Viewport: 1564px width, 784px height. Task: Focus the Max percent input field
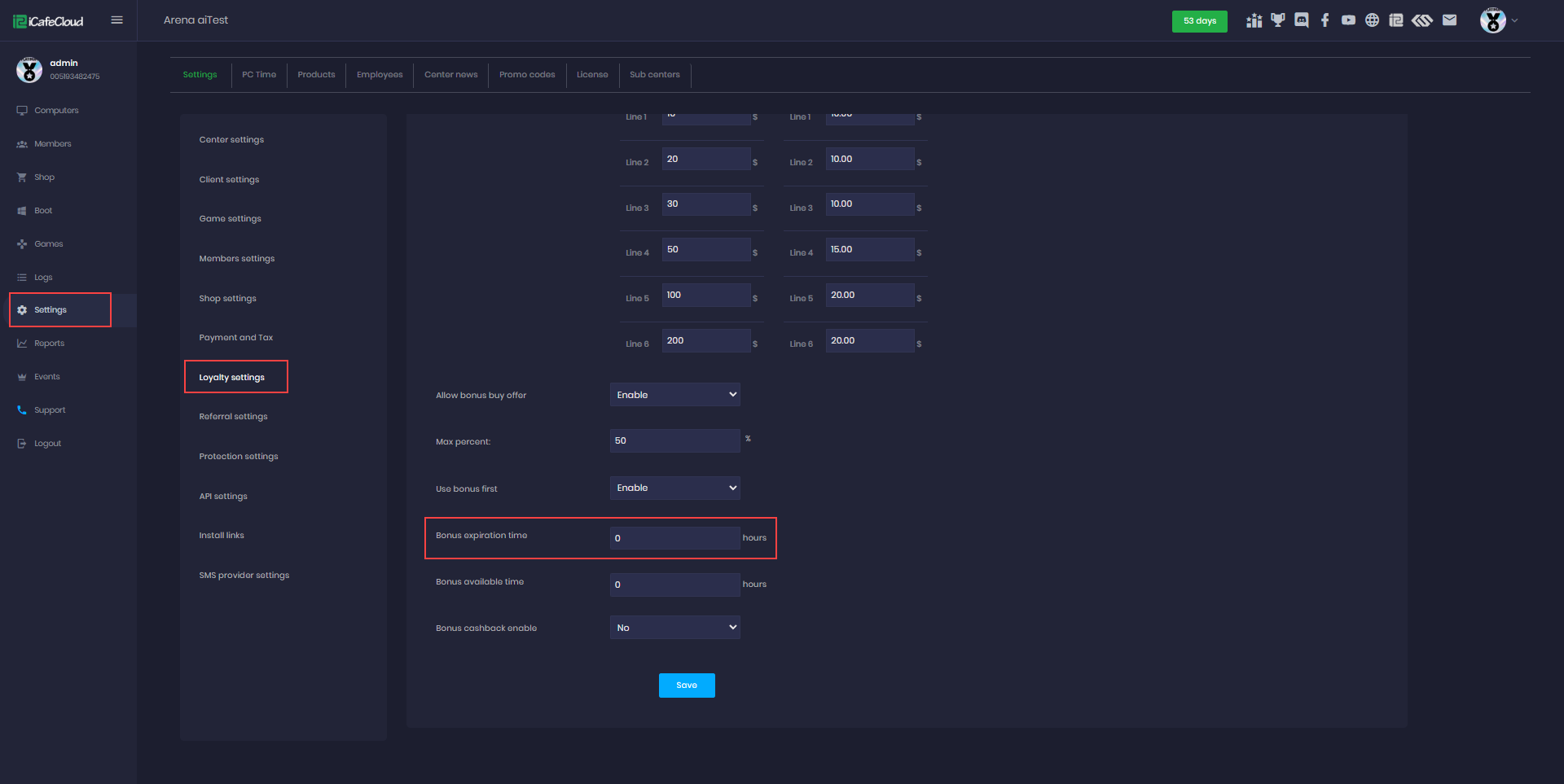[674, 441]
